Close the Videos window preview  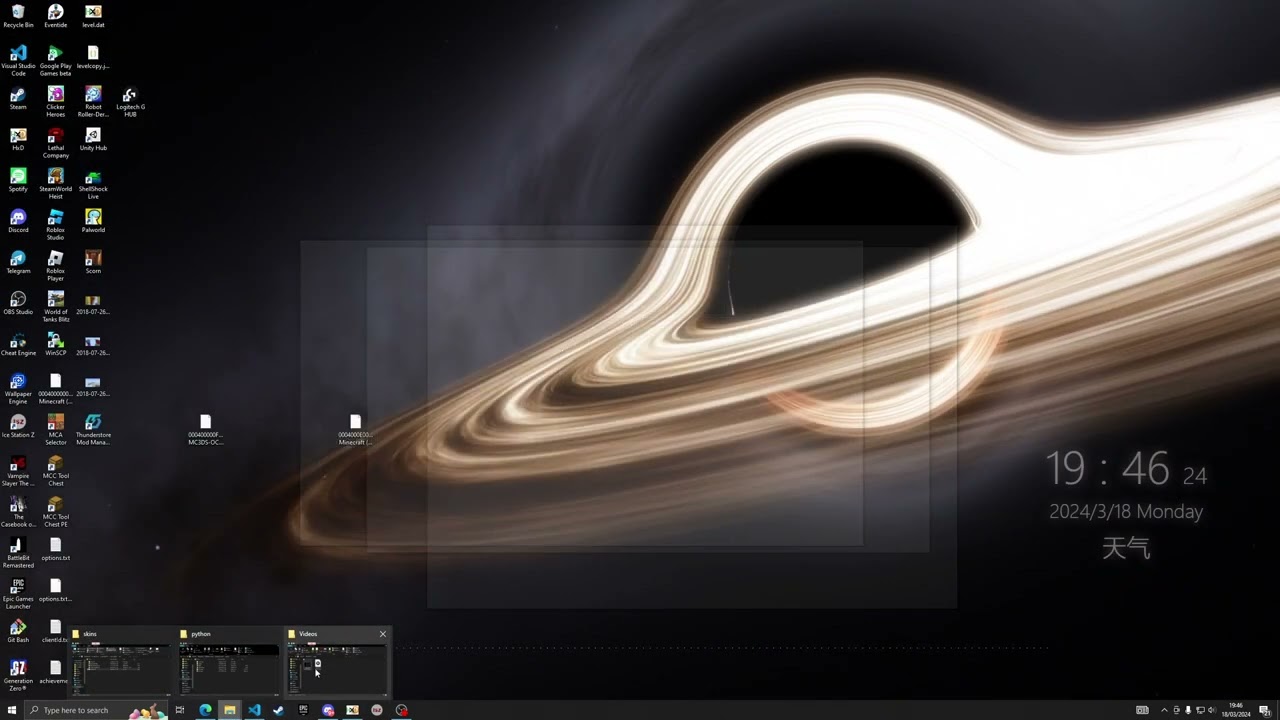click(382, 634)
